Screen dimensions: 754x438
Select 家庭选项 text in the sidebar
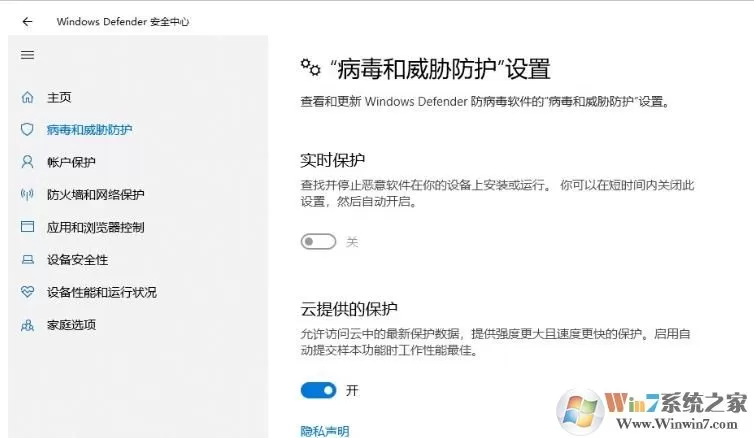71,325
